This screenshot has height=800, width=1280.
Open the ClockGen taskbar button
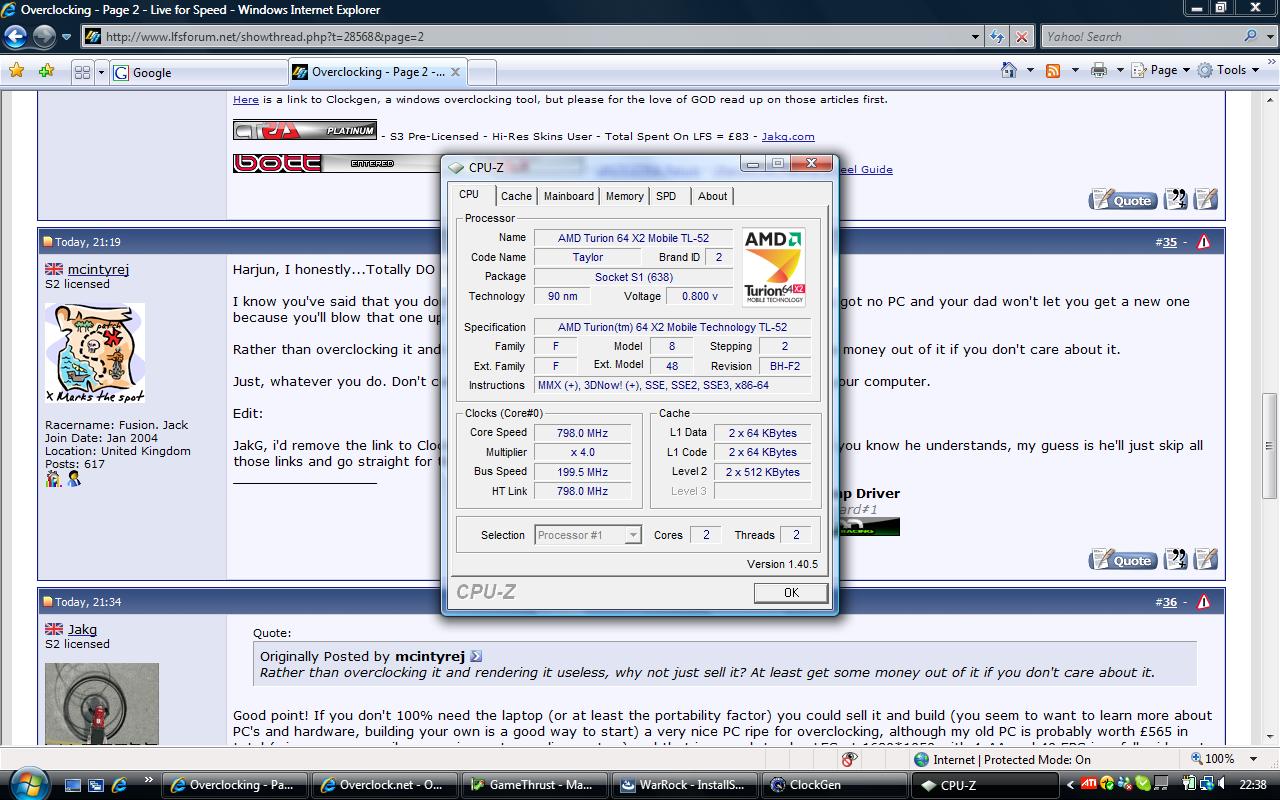835,785
